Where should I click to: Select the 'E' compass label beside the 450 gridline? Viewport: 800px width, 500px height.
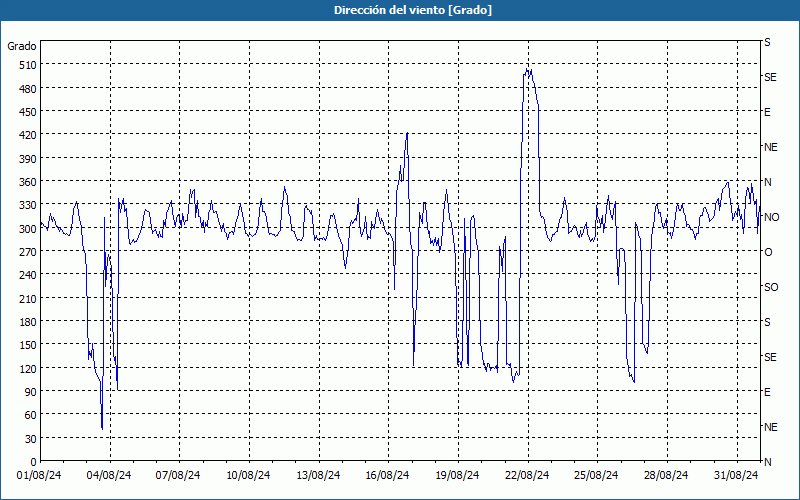767,112
